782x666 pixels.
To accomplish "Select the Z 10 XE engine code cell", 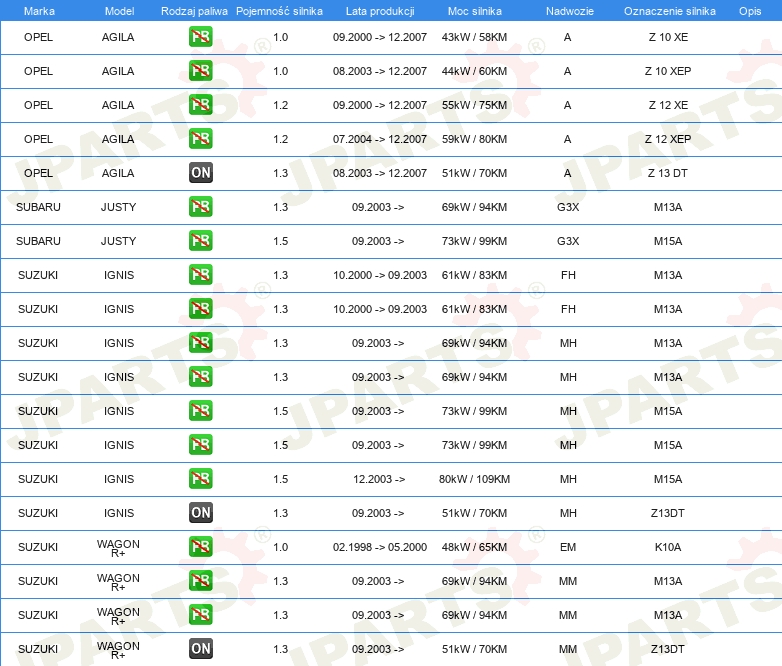I will pos(668,37).
